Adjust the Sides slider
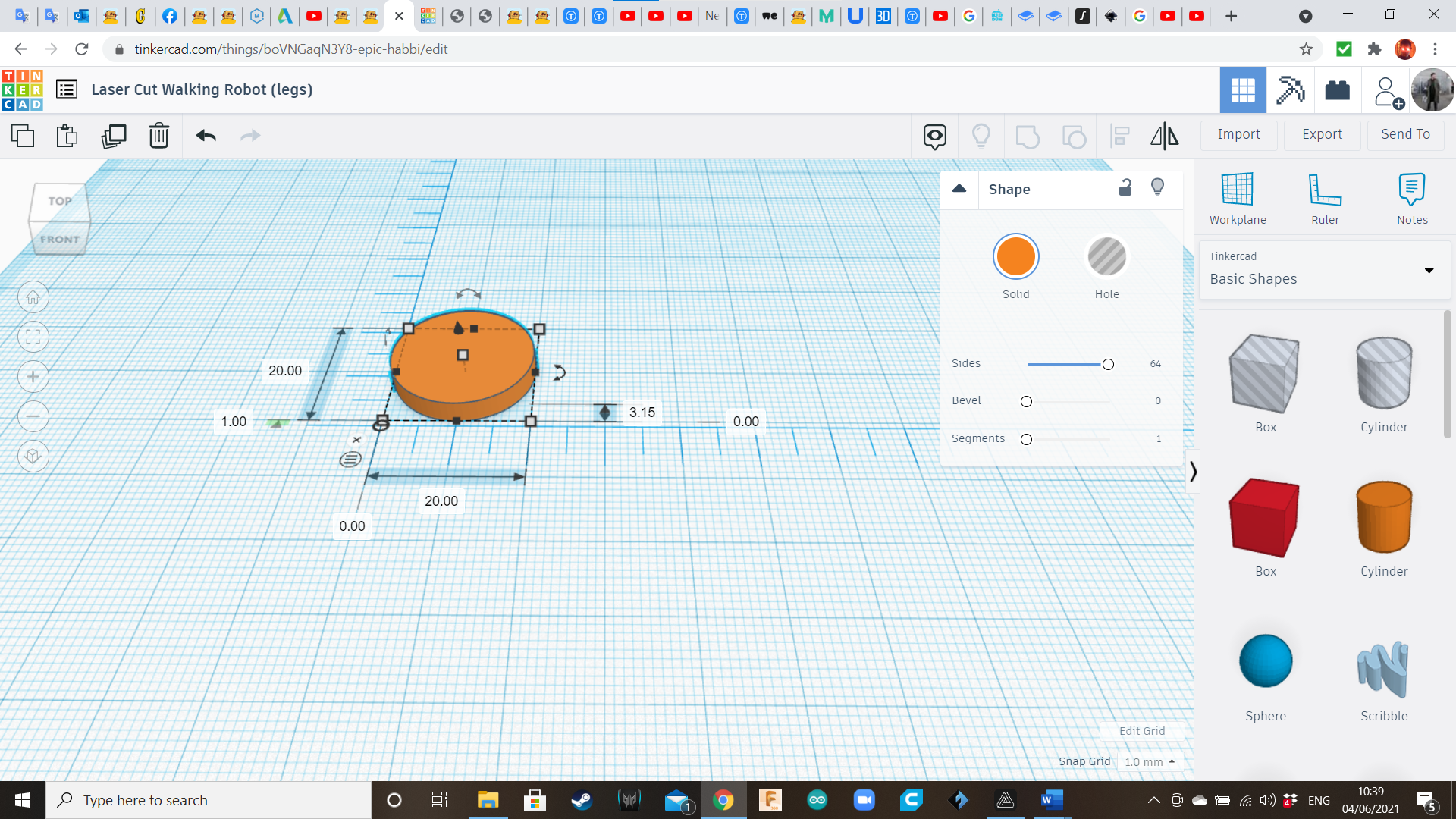The height and width of the screenshot is (819, 1456). 1107,364
